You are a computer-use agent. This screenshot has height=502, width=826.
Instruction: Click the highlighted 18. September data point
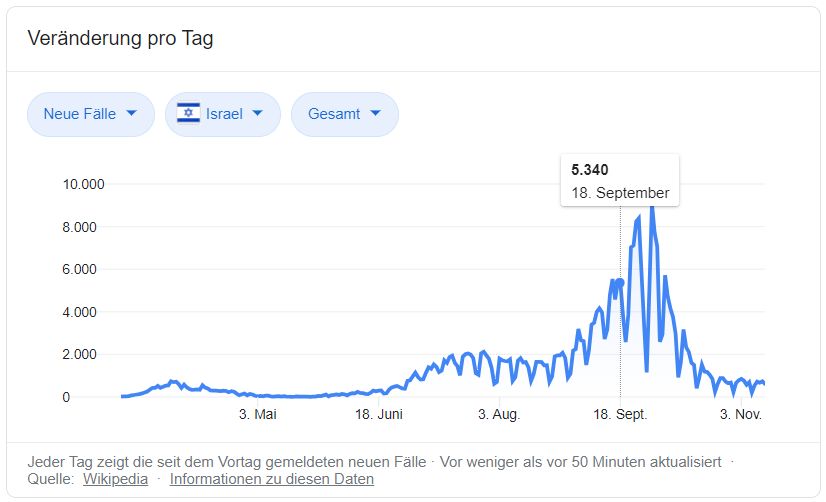620,283
